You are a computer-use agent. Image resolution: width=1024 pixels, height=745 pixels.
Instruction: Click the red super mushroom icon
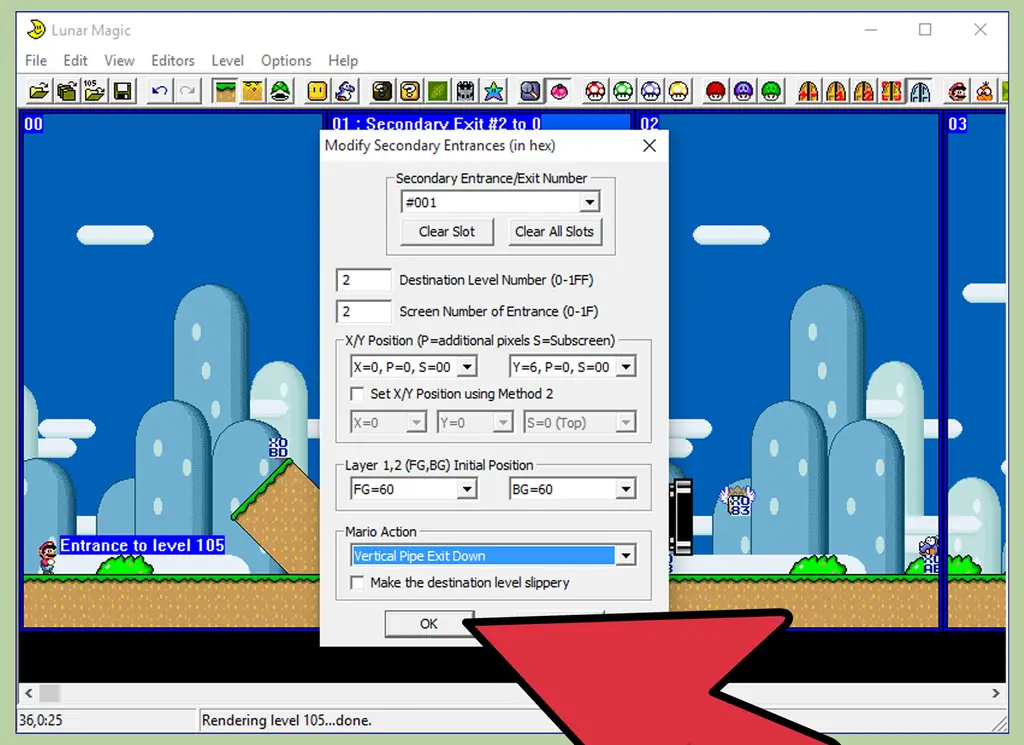pos(595,91)
